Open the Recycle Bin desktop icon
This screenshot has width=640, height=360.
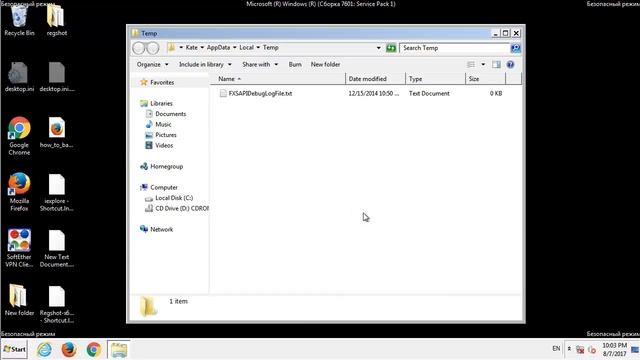click(x=19, y=20)
